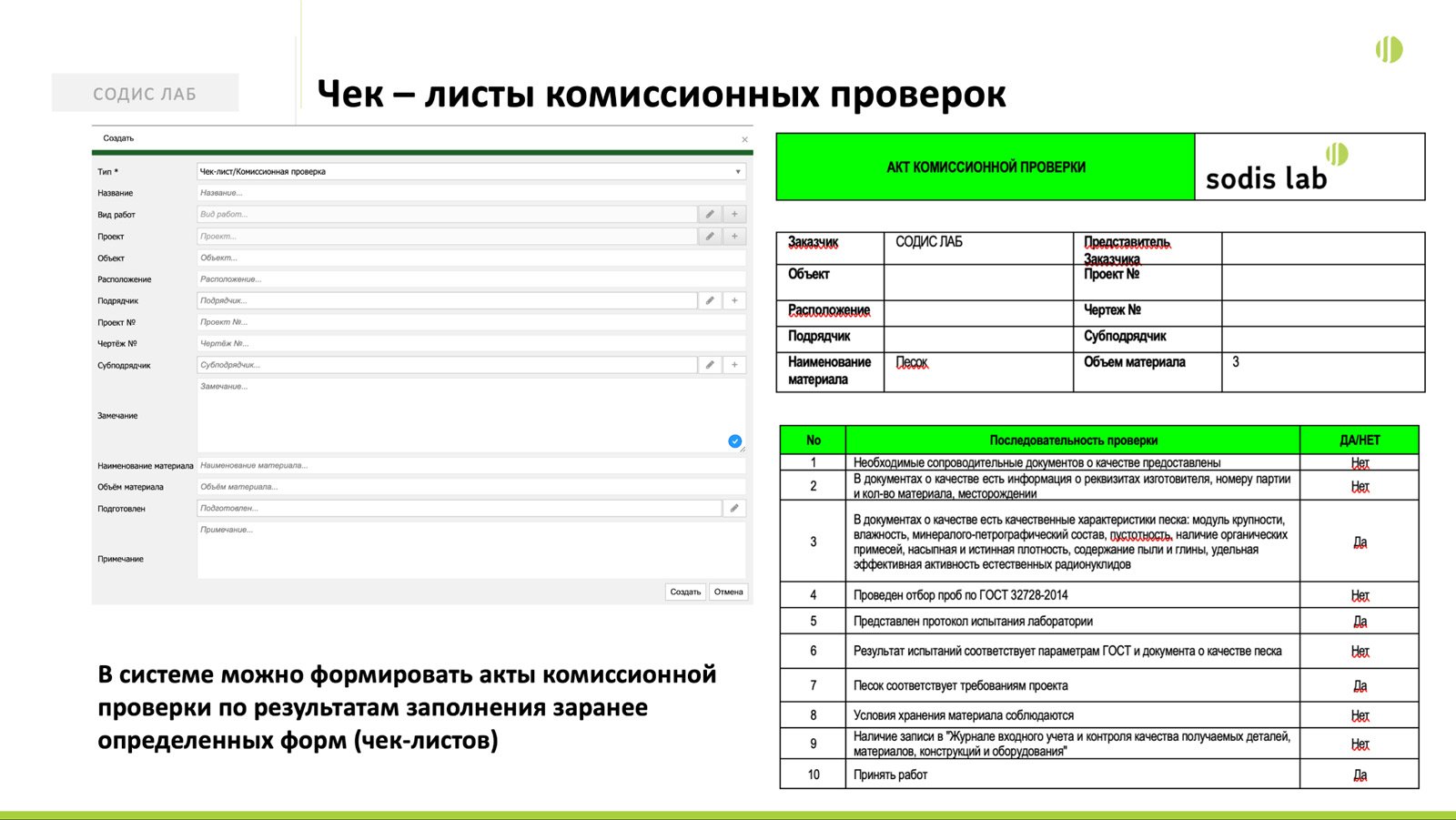
Task: Click the ДА/НЕТ column header
Action: pos(1360,440)
